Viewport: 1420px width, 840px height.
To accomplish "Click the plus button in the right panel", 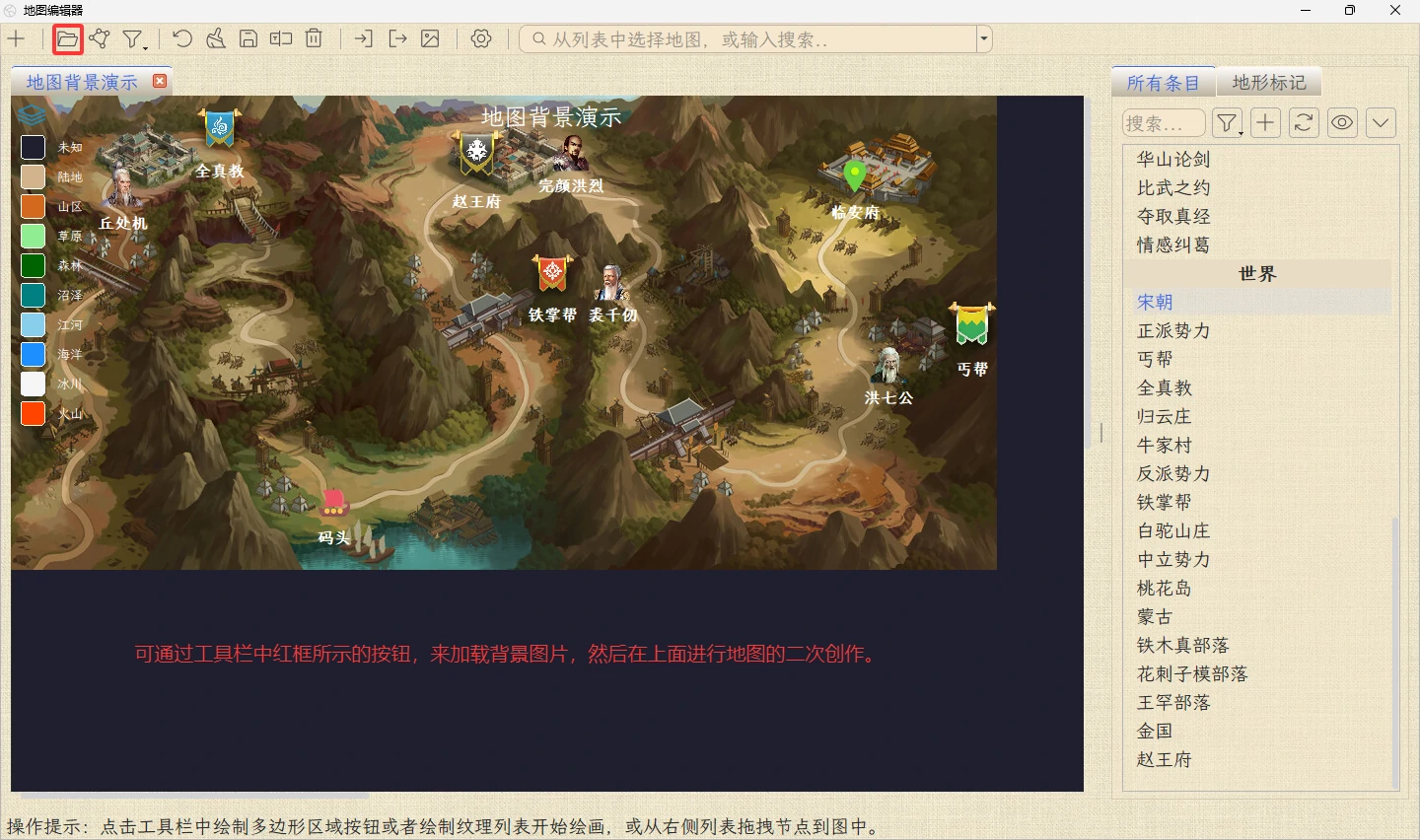I will point(1266,123).
